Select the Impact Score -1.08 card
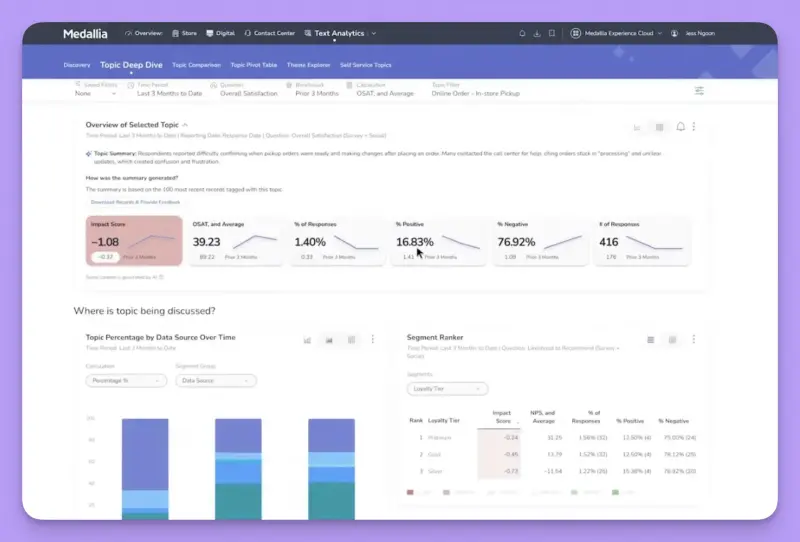The image size is (800, 542). (134, 241)
